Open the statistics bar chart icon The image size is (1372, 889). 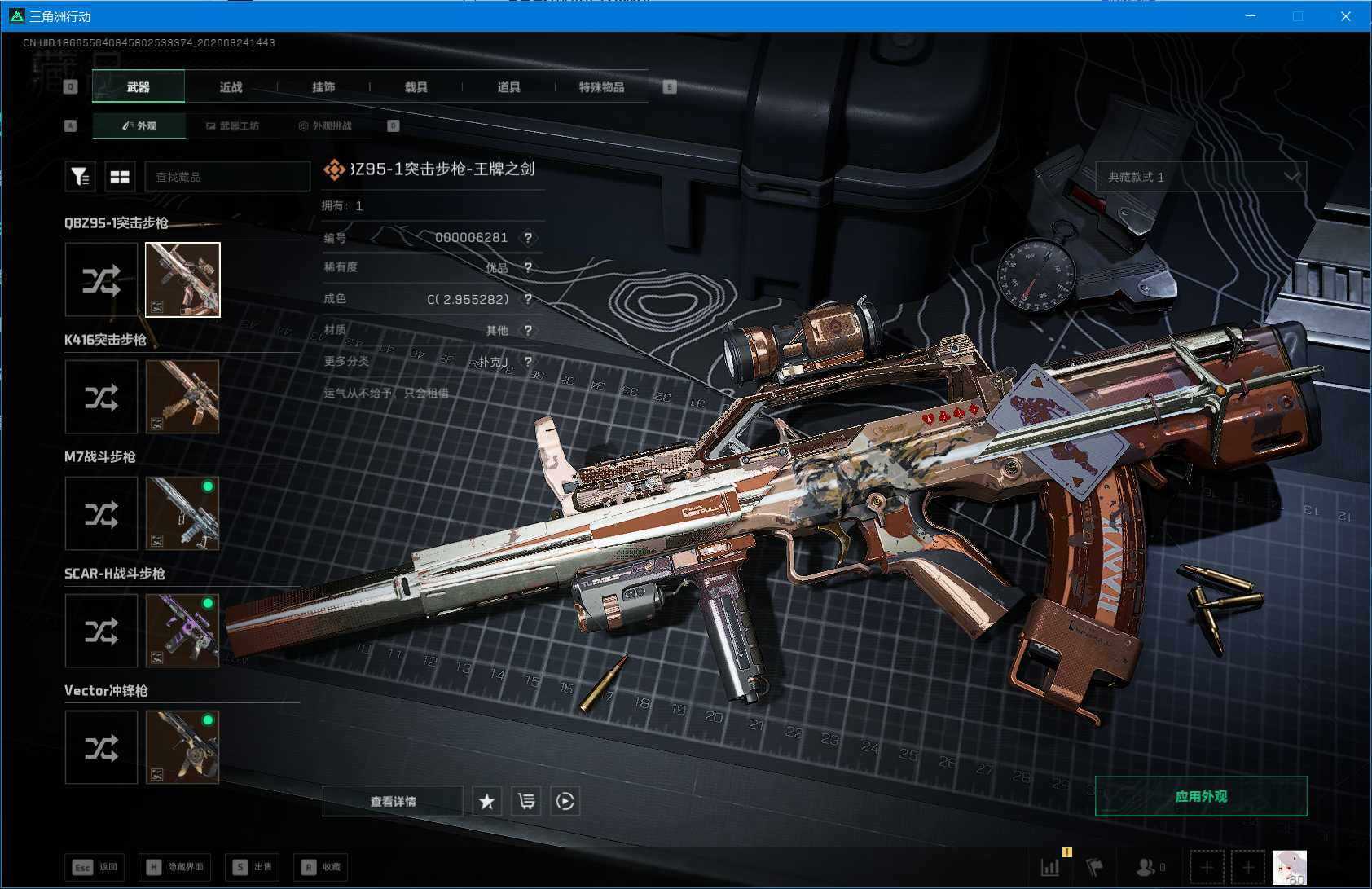[1051, 867]
